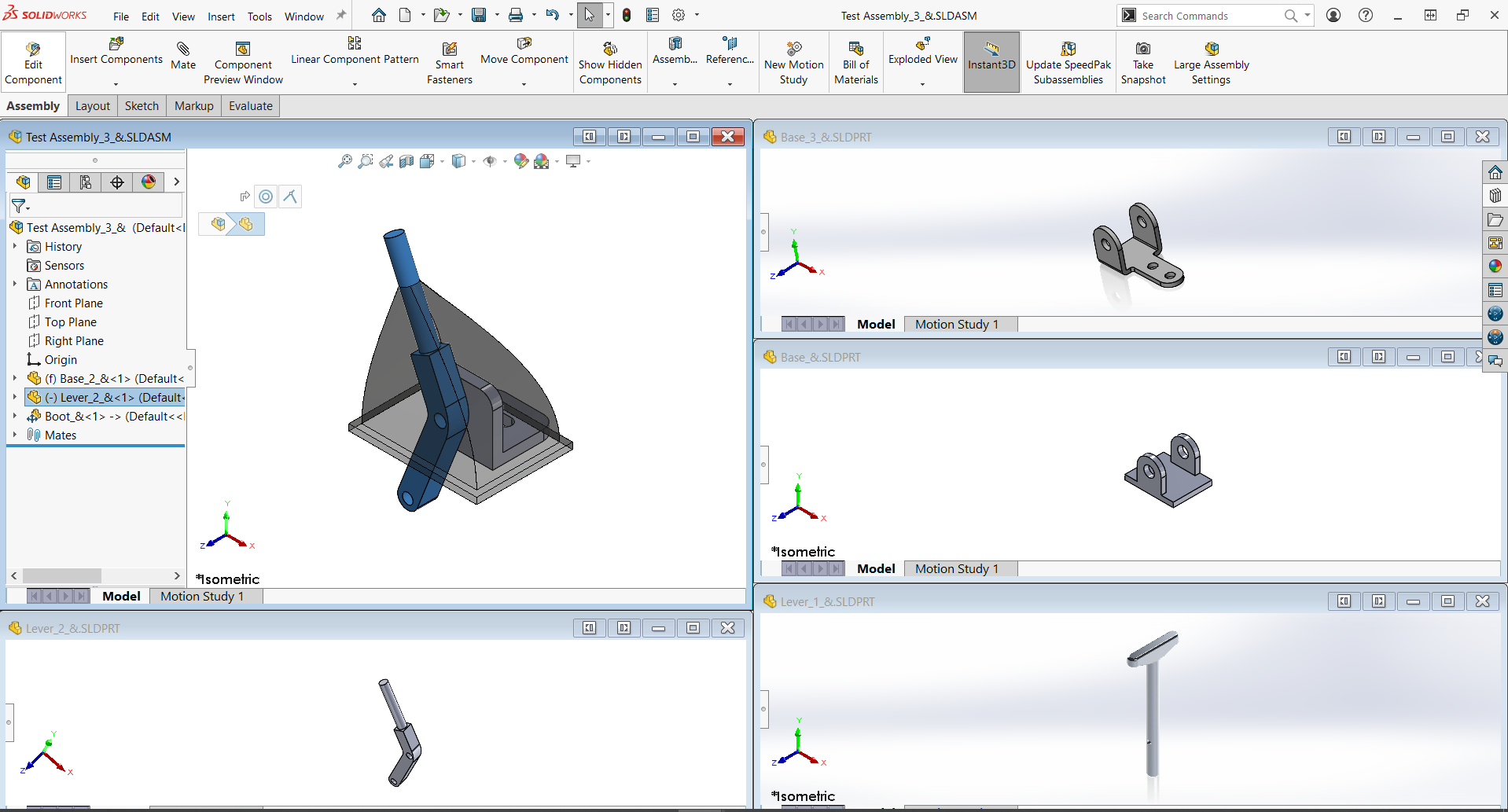Toggle Show Hidden Components

pyautogui.click(x=610, y=50)
